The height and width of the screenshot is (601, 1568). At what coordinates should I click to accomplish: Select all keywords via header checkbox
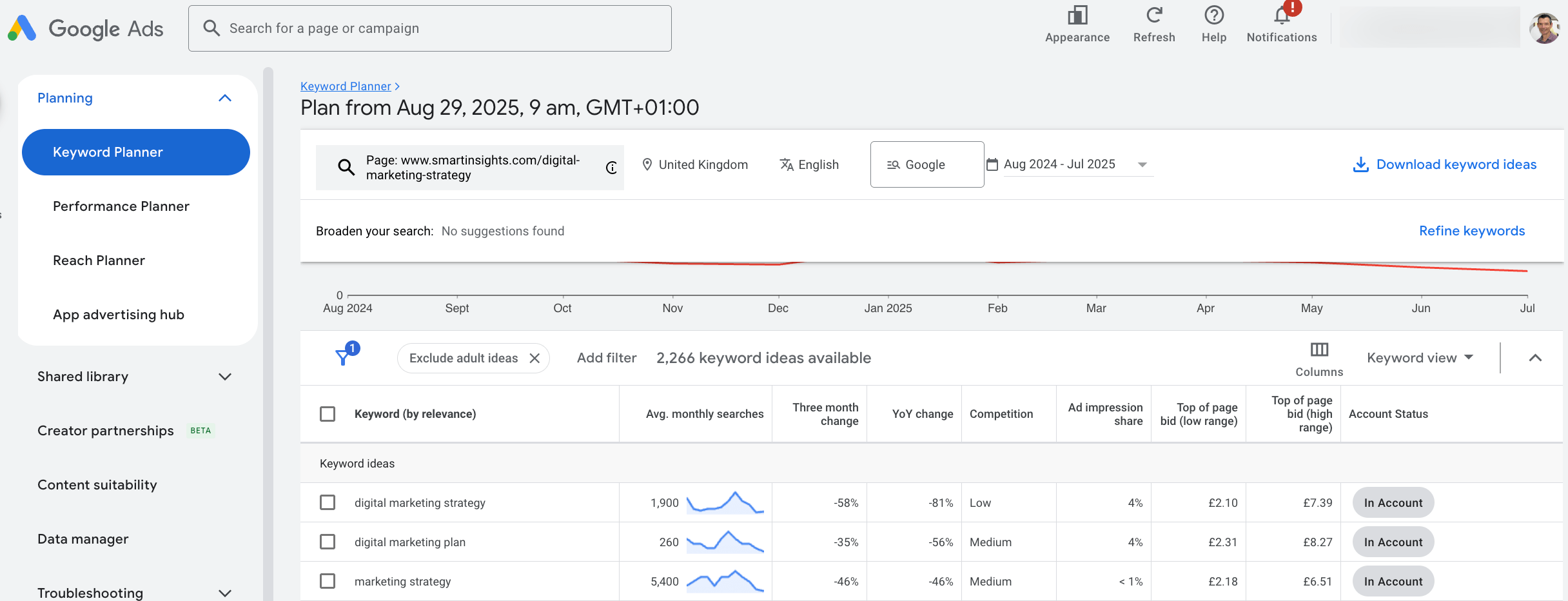tap(328, 414)
